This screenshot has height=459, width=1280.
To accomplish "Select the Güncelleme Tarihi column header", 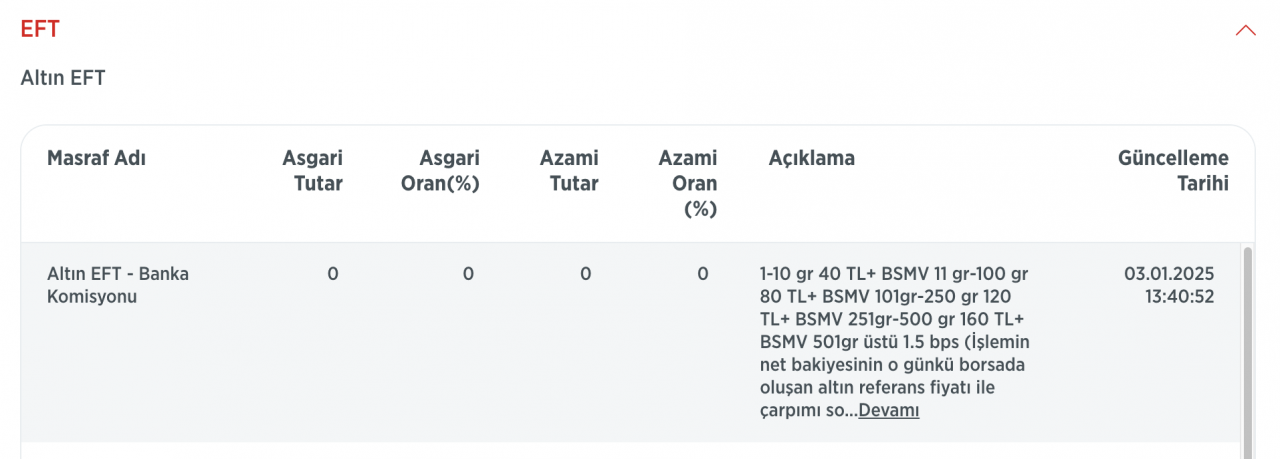I will click(1173, 171).
